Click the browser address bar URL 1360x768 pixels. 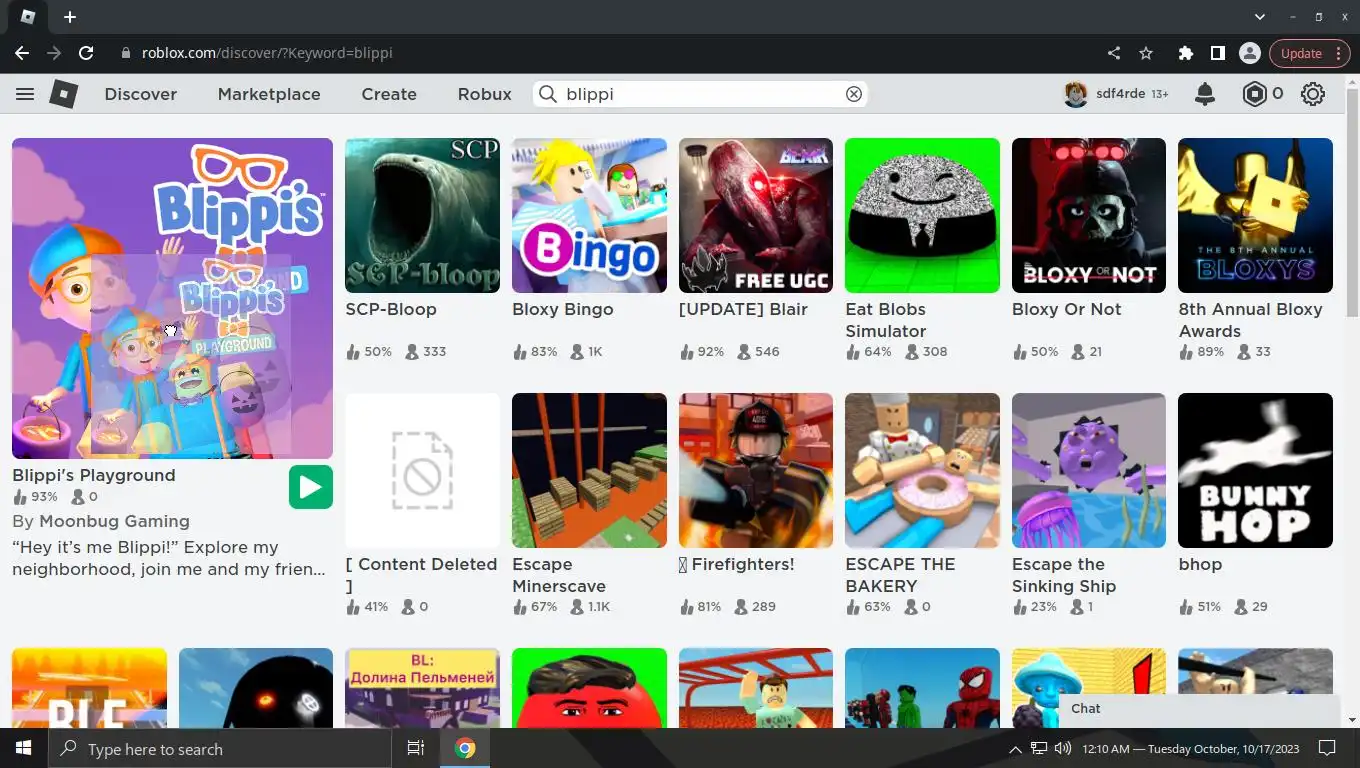tap(267, 53)
